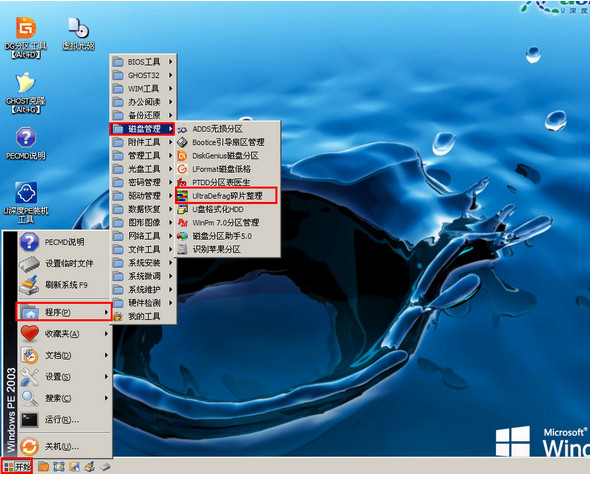590x477 pixels.
Task: Launch U深度PE装机工具 desktop icon
Action: point(26,202)
